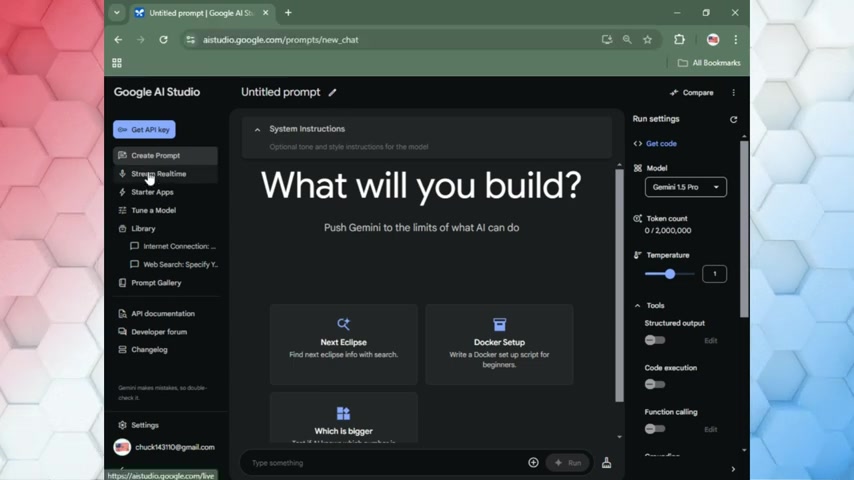
Task: Click the Model section icon
Action: point(637,168)
